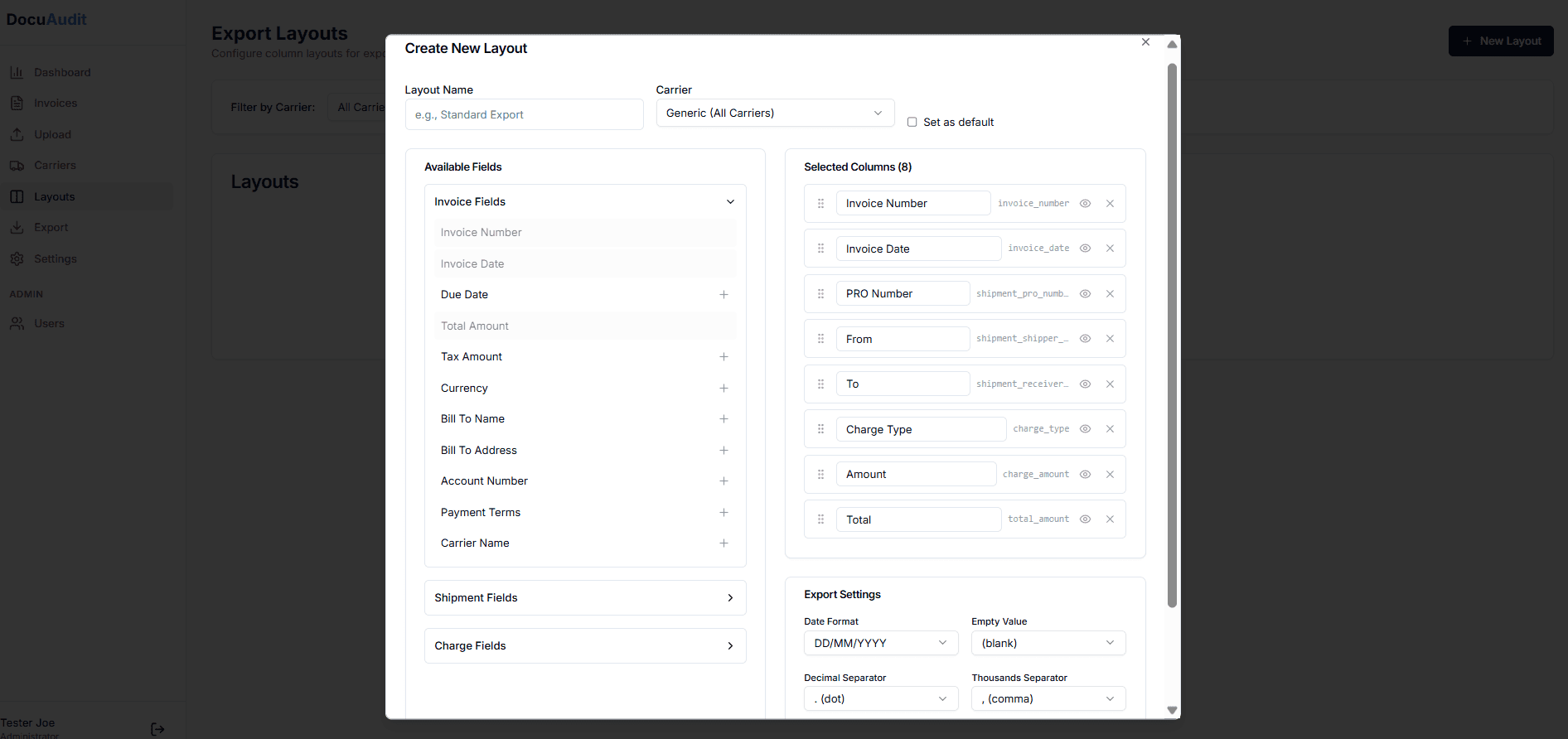Remove the Invoice Date column
This screenshot has height=739, width=1568.
coord(1110,249)
